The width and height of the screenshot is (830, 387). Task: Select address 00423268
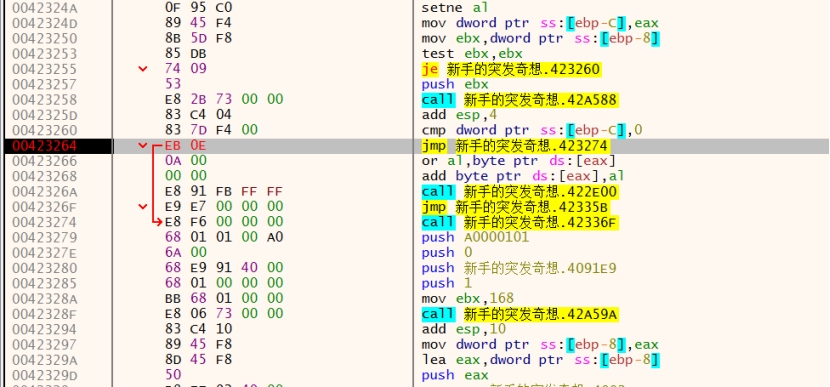(44, 176)
